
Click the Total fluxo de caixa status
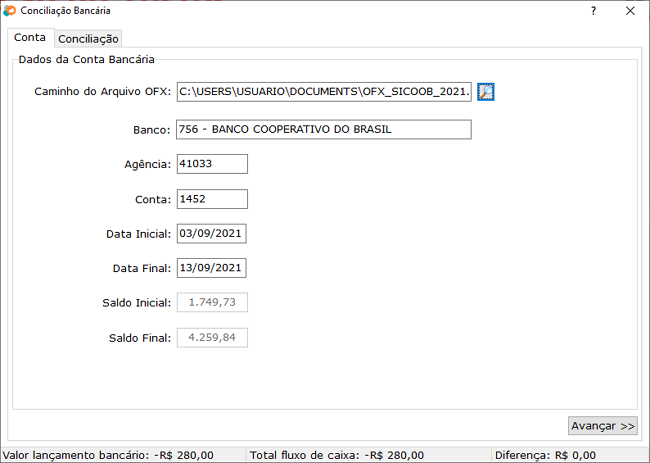pyautogui.click(x=336, y=455)
